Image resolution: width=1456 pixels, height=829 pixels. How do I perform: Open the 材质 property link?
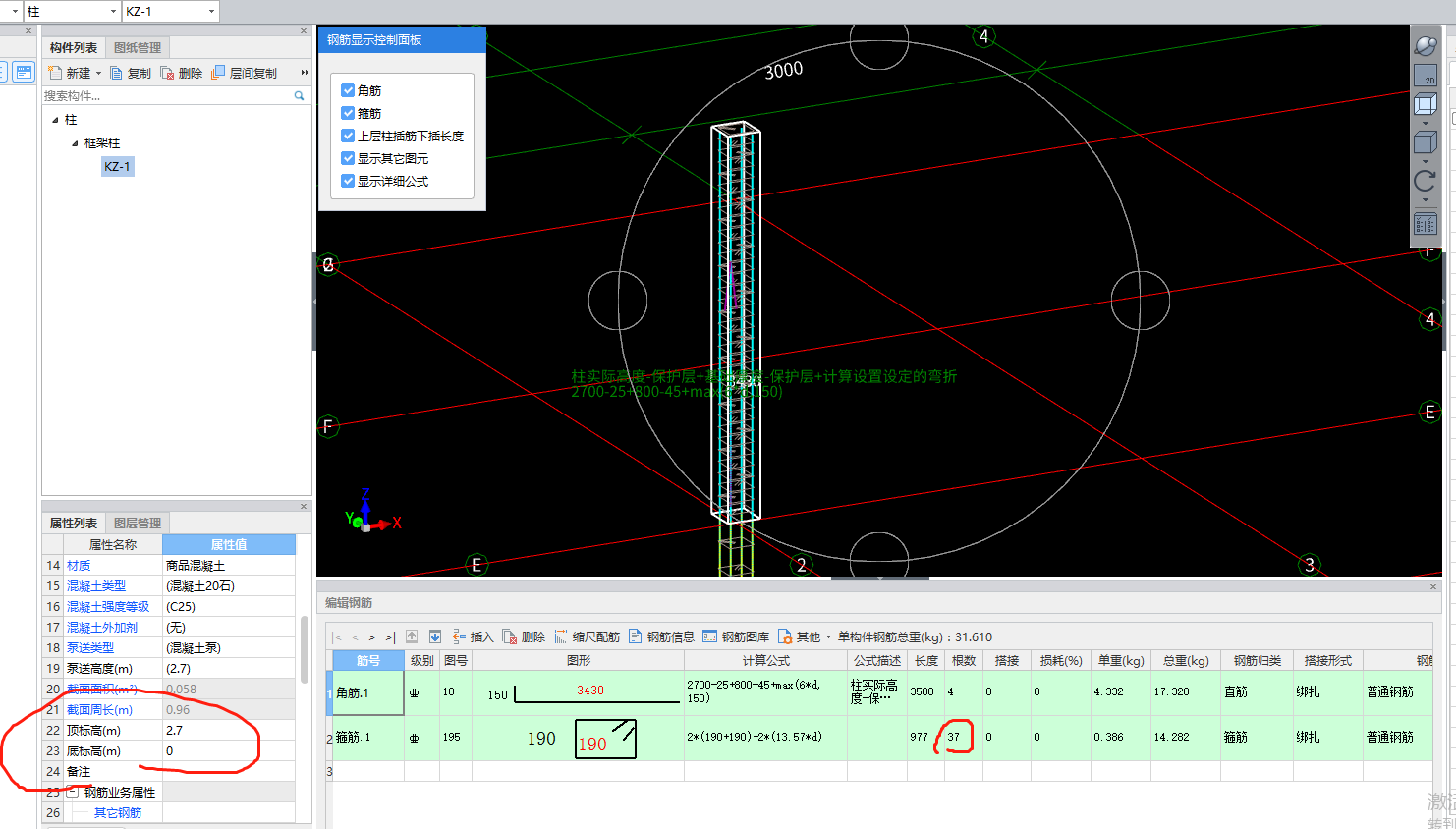(x=79, y=566)
